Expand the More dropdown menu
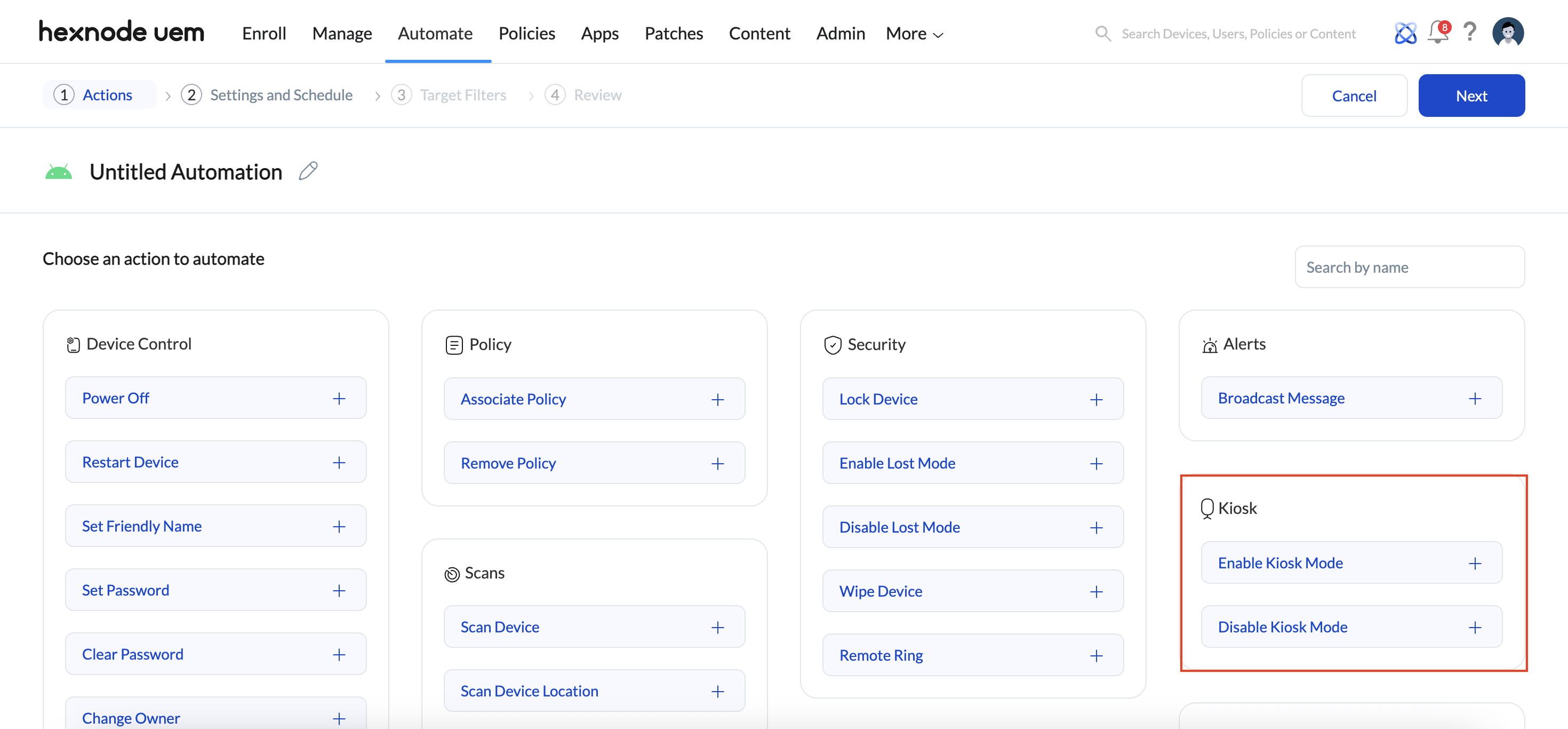Viewport: 1568px width, 729px height. click(x=914, y=34)
